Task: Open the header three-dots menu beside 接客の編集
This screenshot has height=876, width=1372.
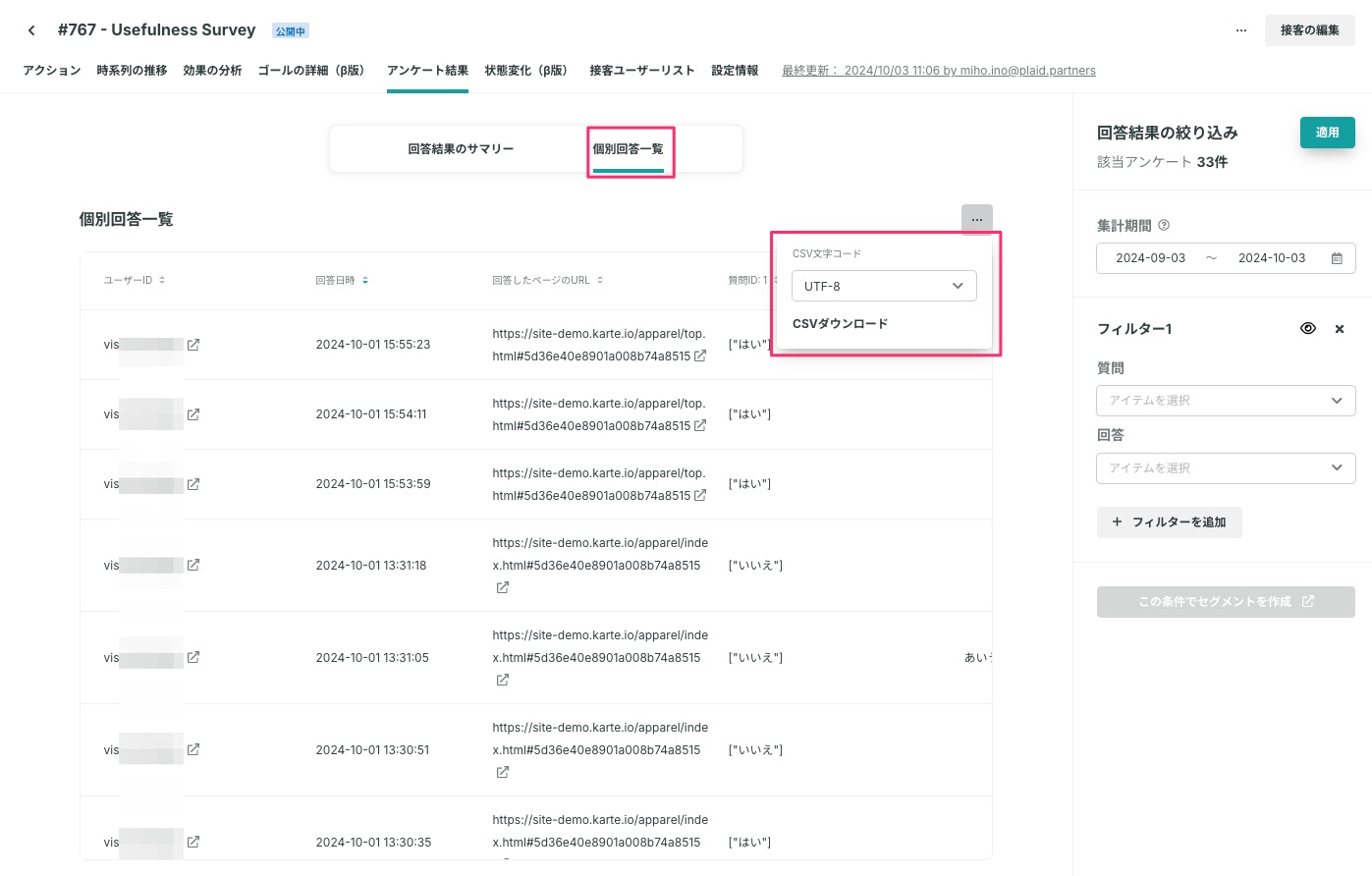Action: click(x=1241, y=30)
